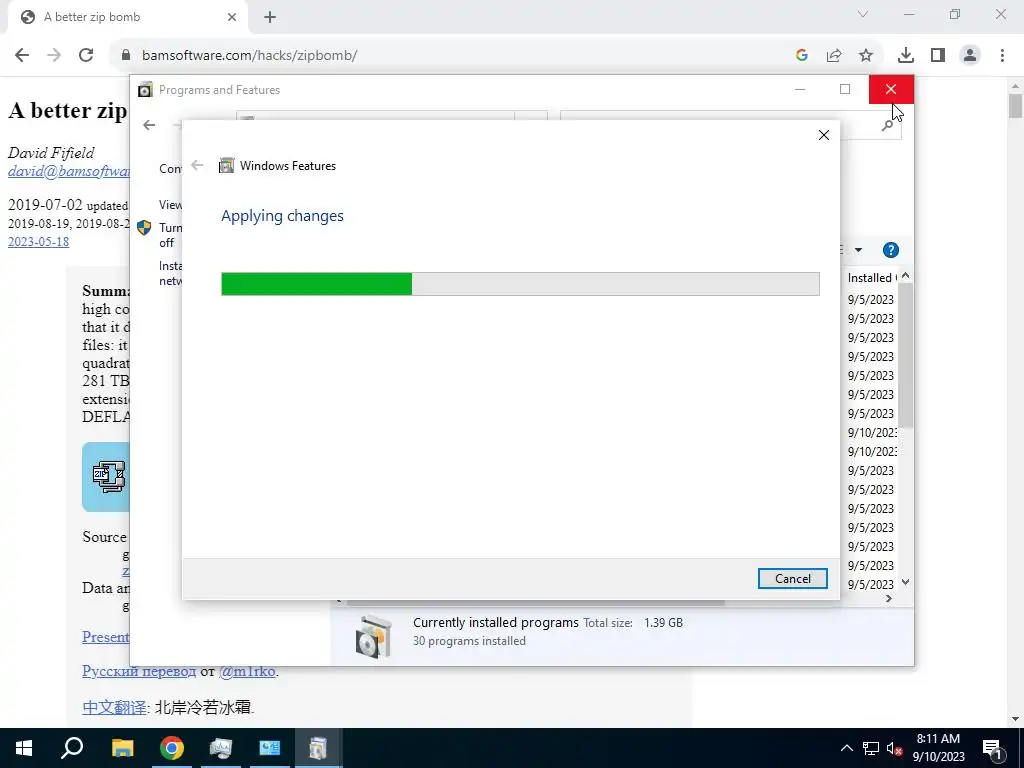Click Chrome back navigation button
This screenshot has width=1024, height=768.
tap(22, 56)
